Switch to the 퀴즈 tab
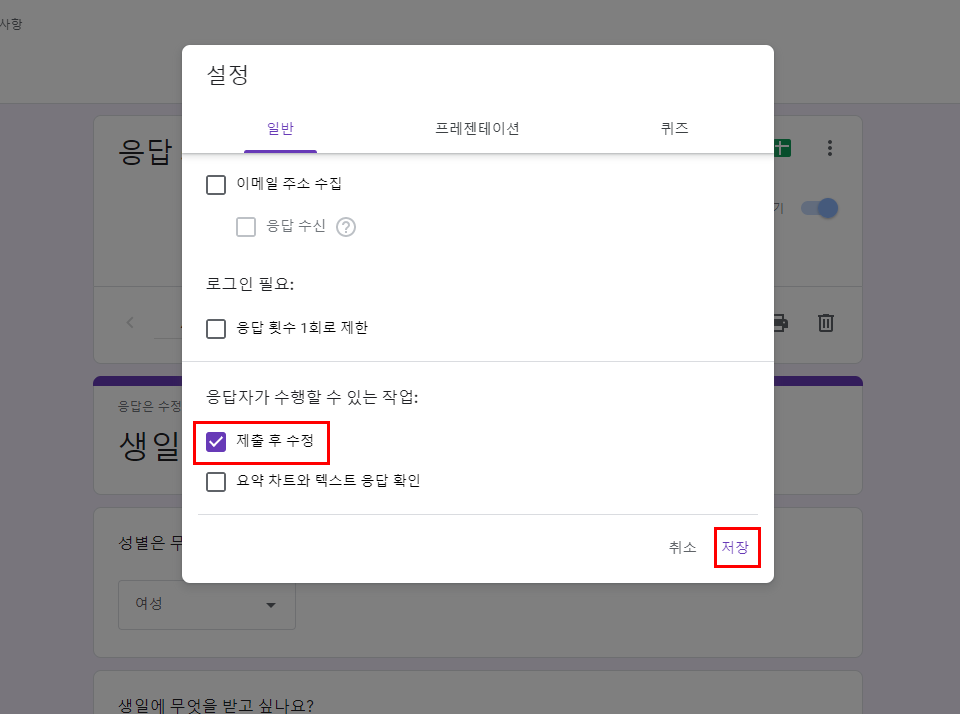 click(x=675, y=128)
